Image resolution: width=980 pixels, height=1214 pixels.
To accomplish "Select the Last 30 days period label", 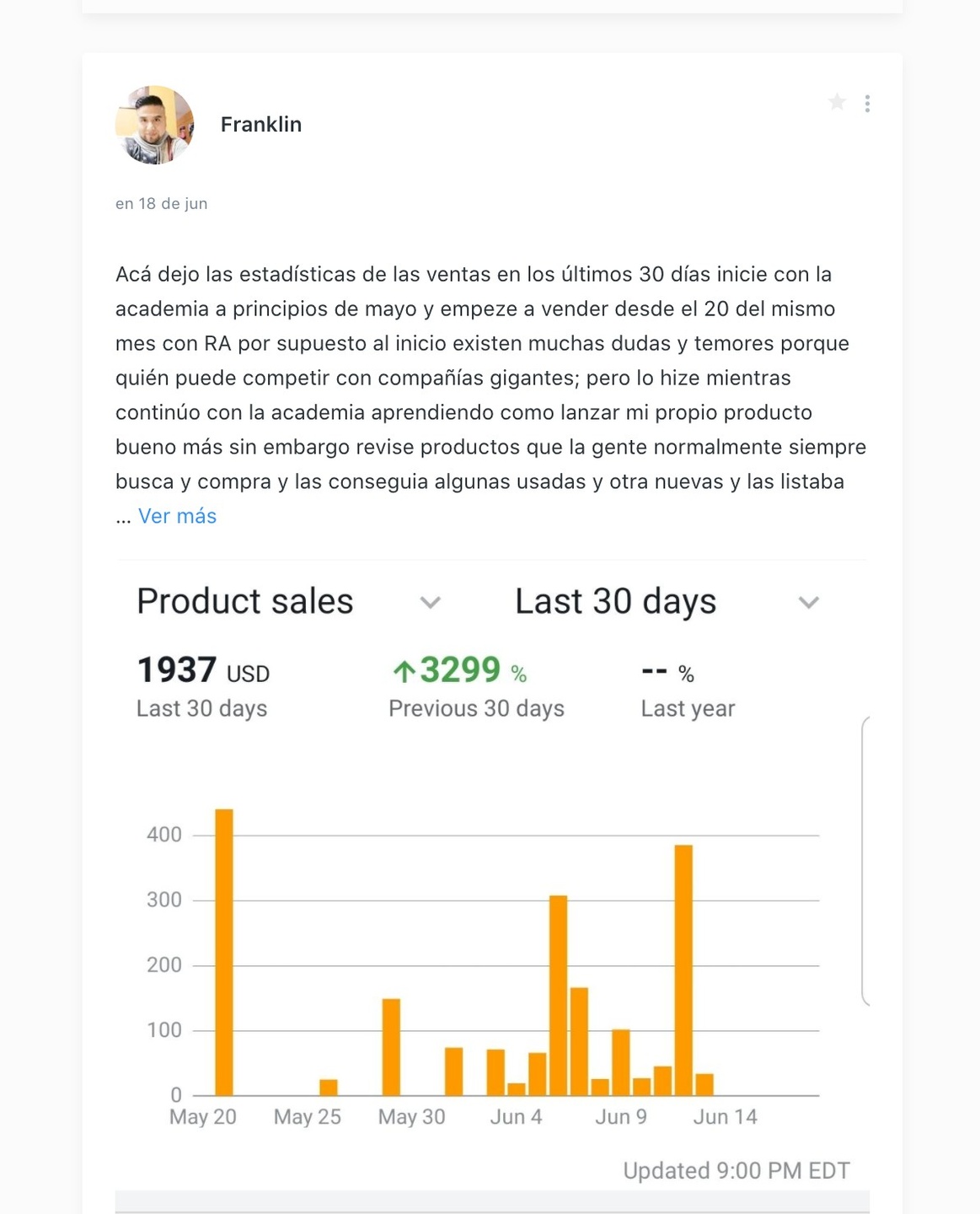I will point(616,601).
